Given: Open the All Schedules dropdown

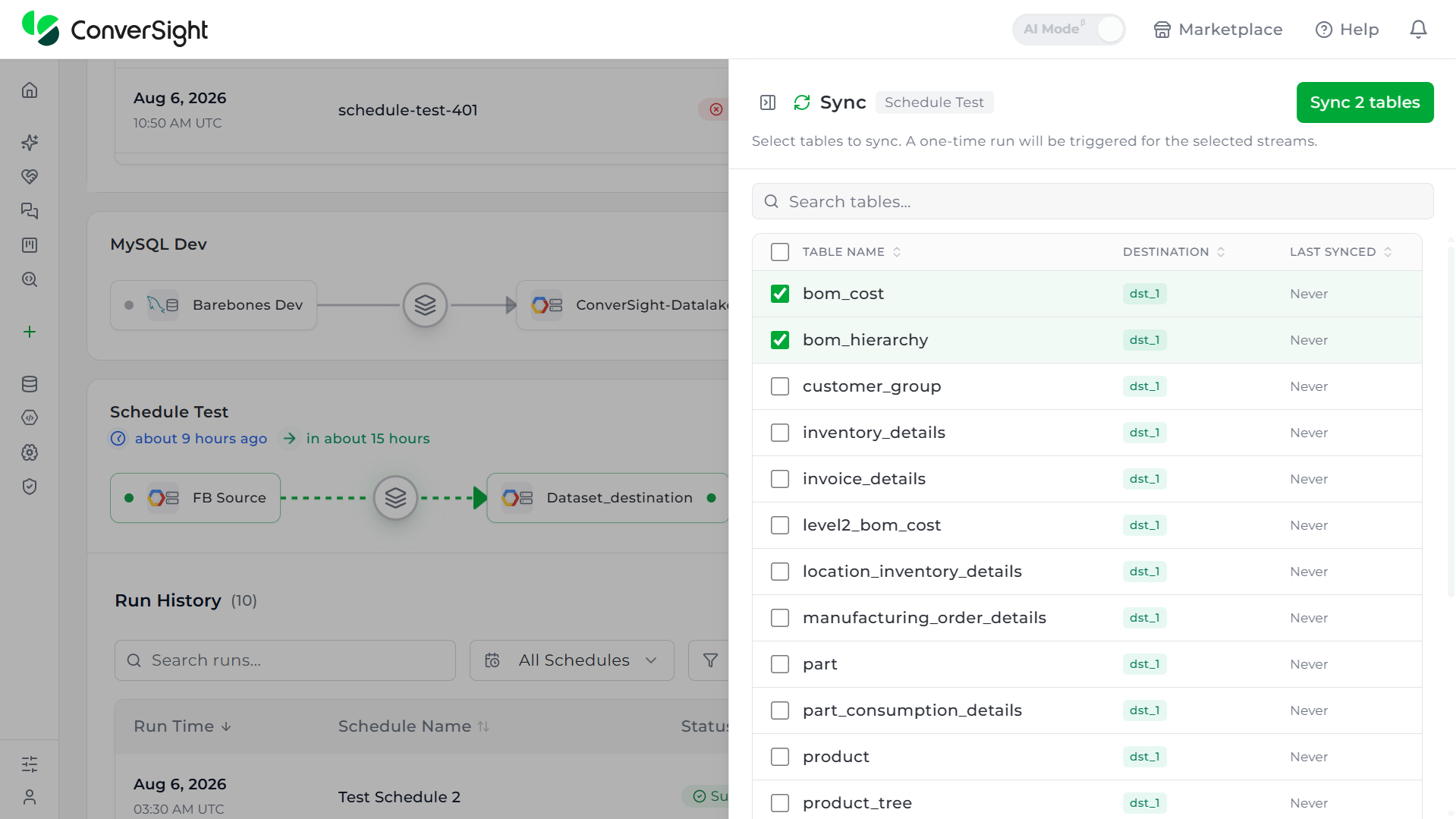Looking at the screenshot, I should click(572, 660).
